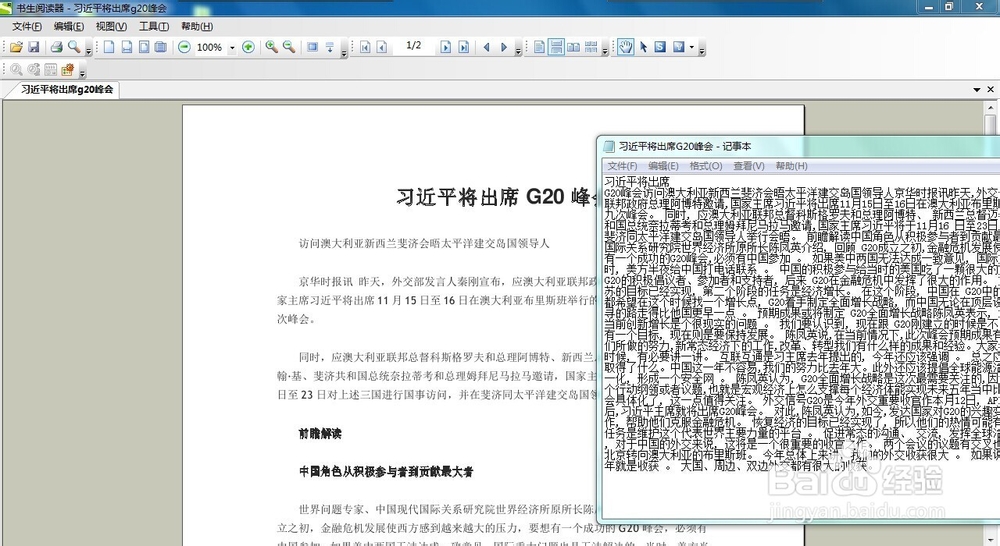Click the save disk icon
Image resolution: width=1000 pixels, height=546 pixels.
tap(34, 47)
